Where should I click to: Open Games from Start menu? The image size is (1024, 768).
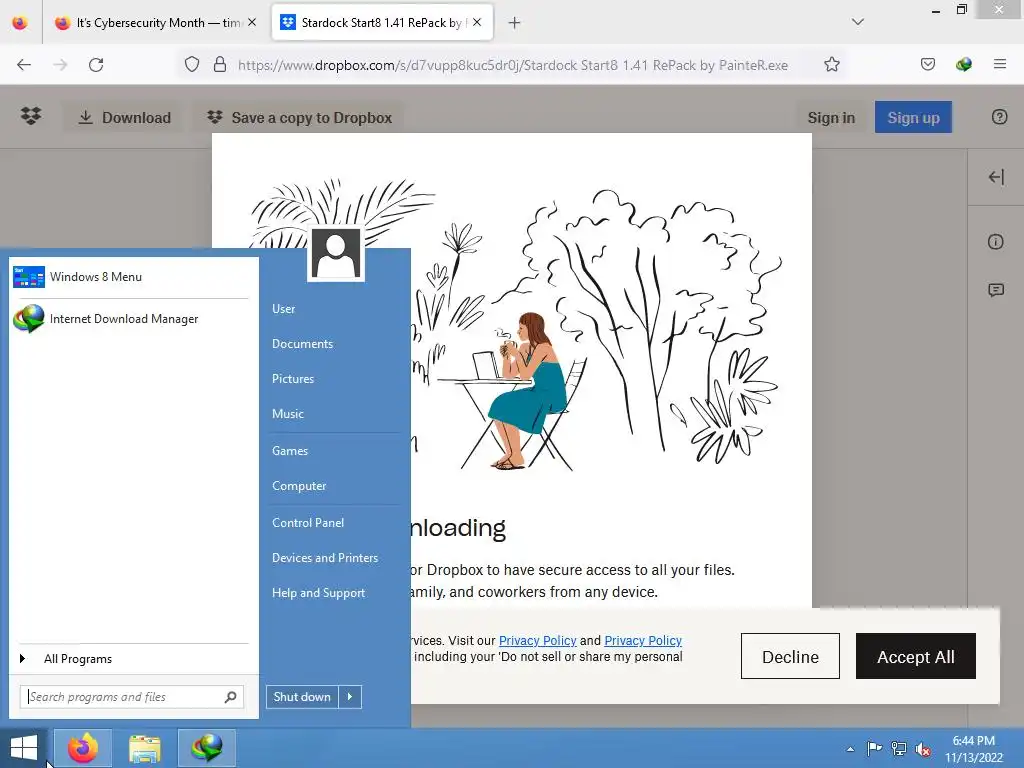tap(290, 451)
